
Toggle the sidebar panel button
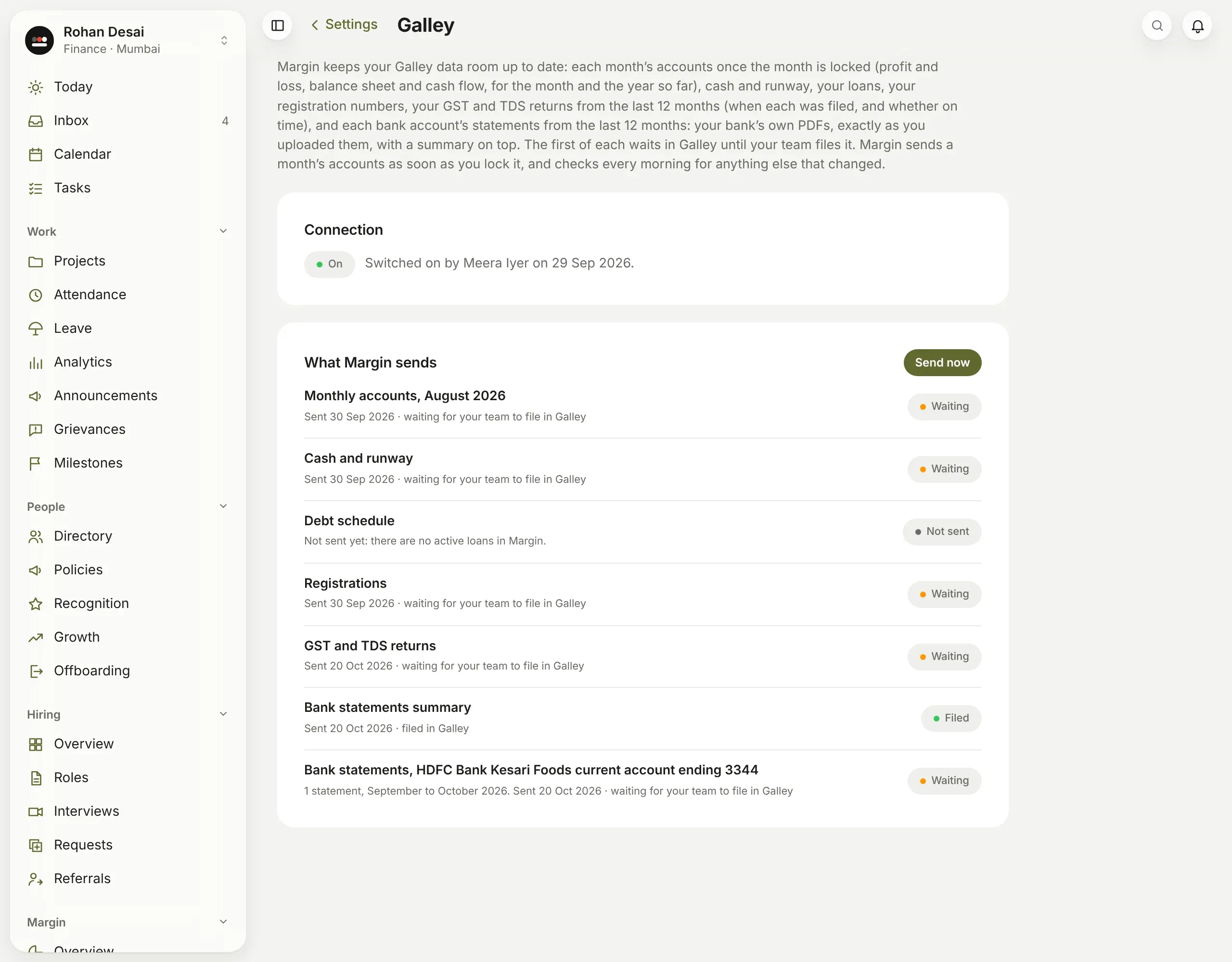[x=278, y=25]
